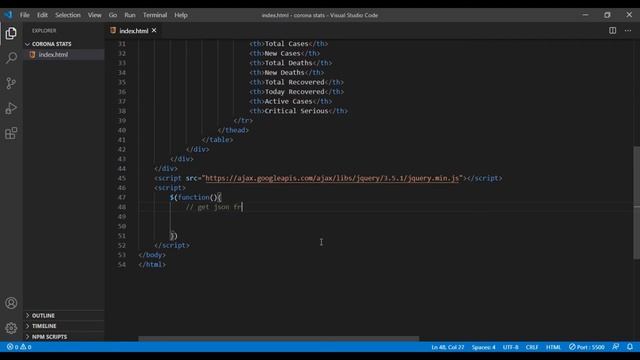
Task: Click the errors and warnings status indicator
Action: (x=19, y=347)
